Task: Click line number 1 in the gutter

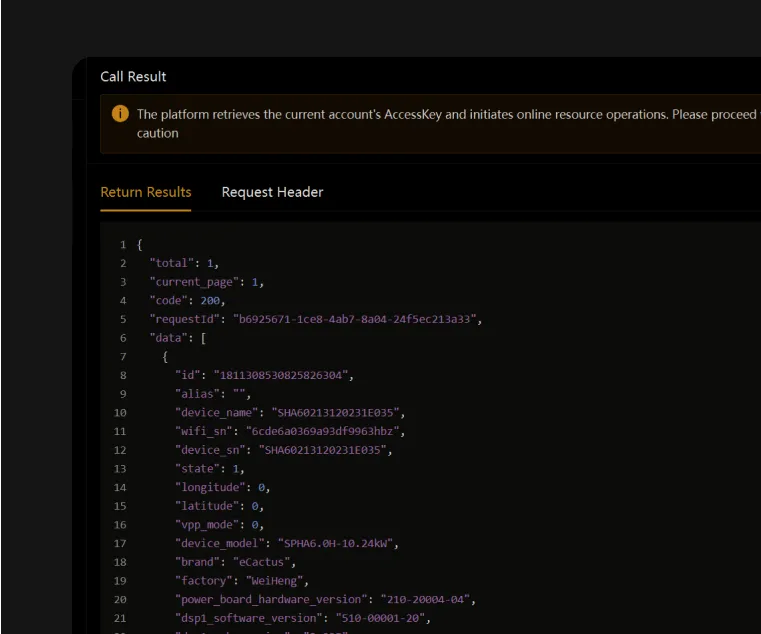Action: click(123, 245)
